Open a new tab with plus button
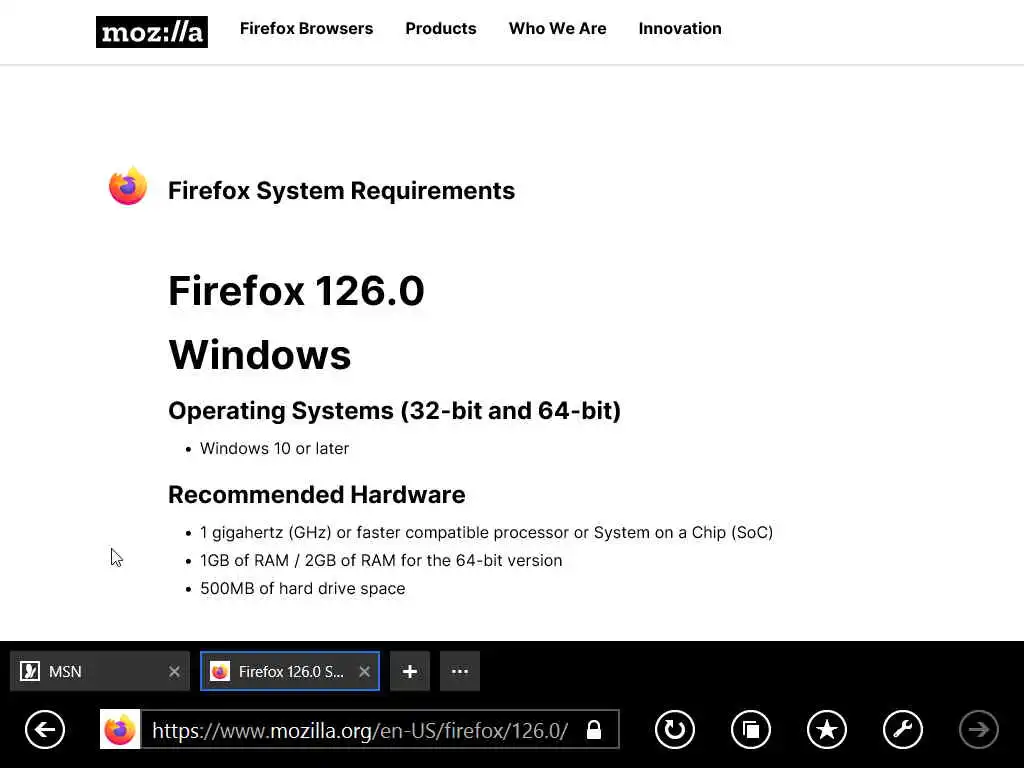 (x=409, y=671)
